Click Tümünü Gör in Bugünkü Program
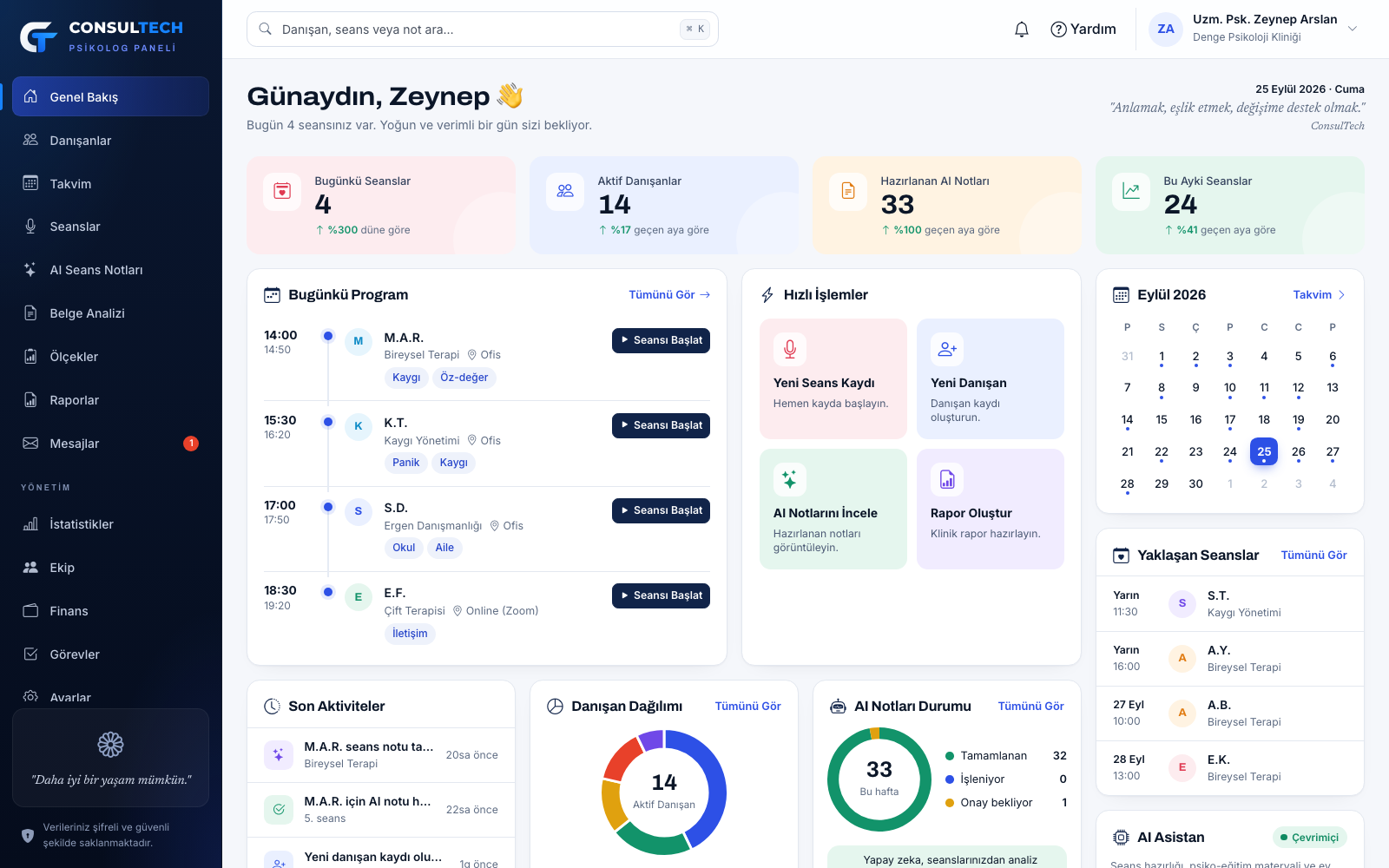This screenshot has width=1389, height=868. click(669, 295)
